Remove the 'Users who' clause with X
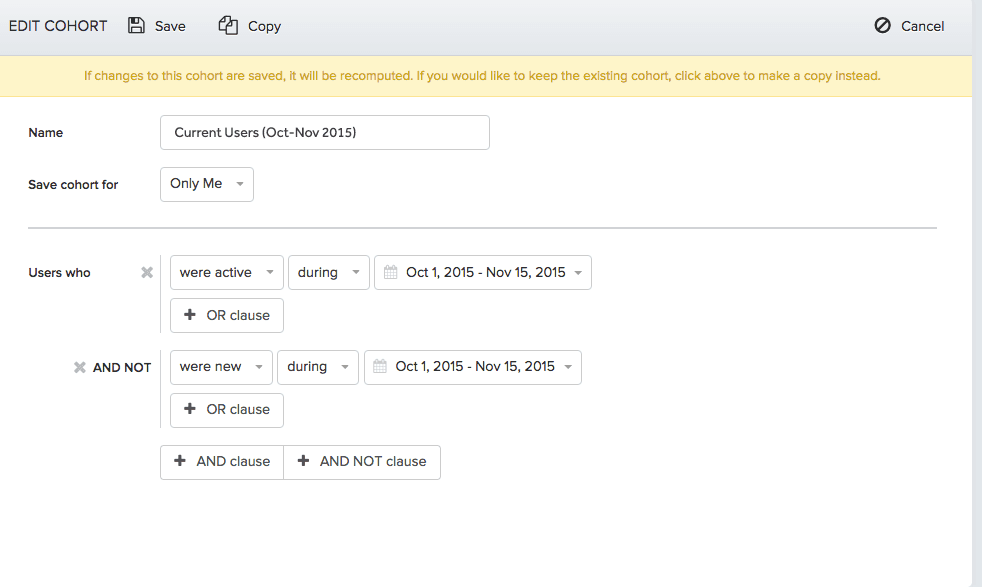 pos(147,272)
